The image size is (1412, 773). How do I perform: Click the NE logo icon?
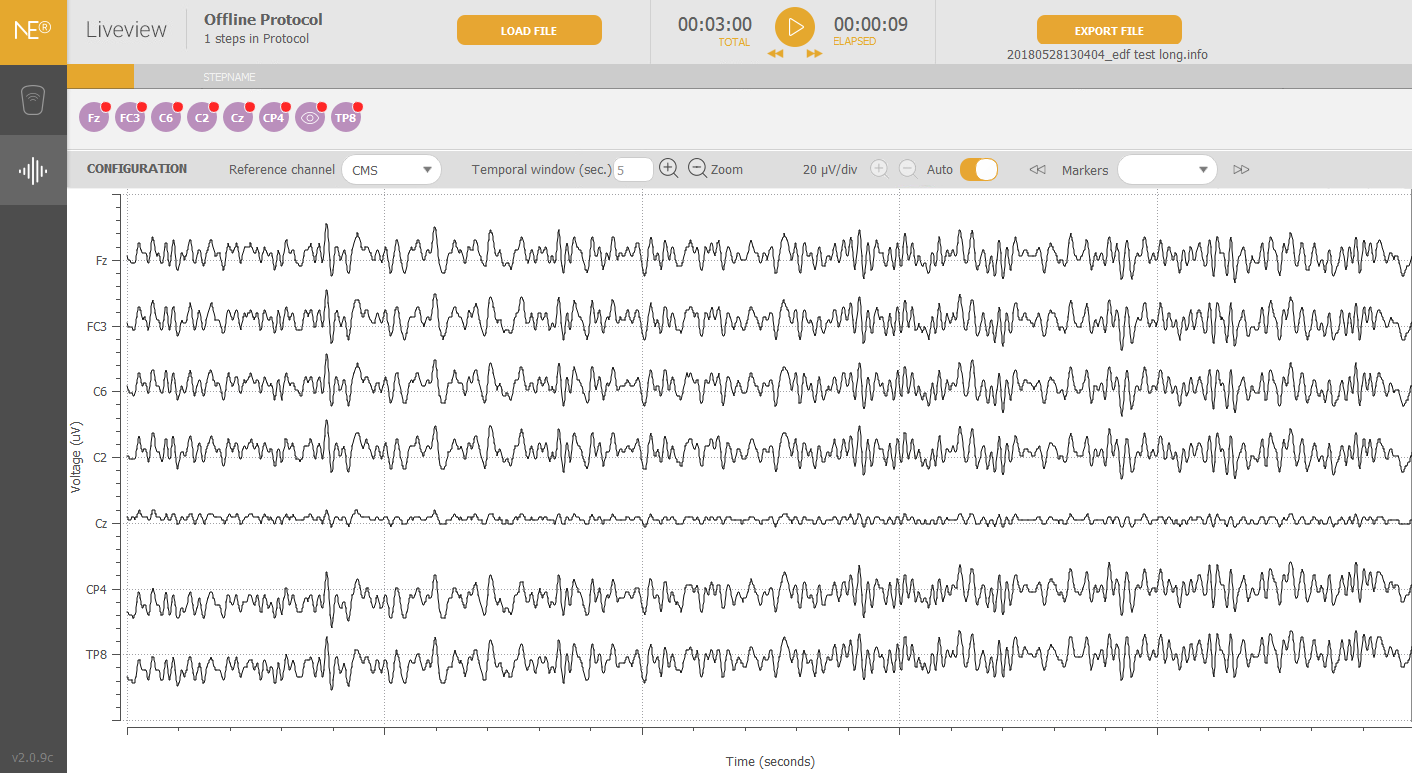[x=33, y=31]
